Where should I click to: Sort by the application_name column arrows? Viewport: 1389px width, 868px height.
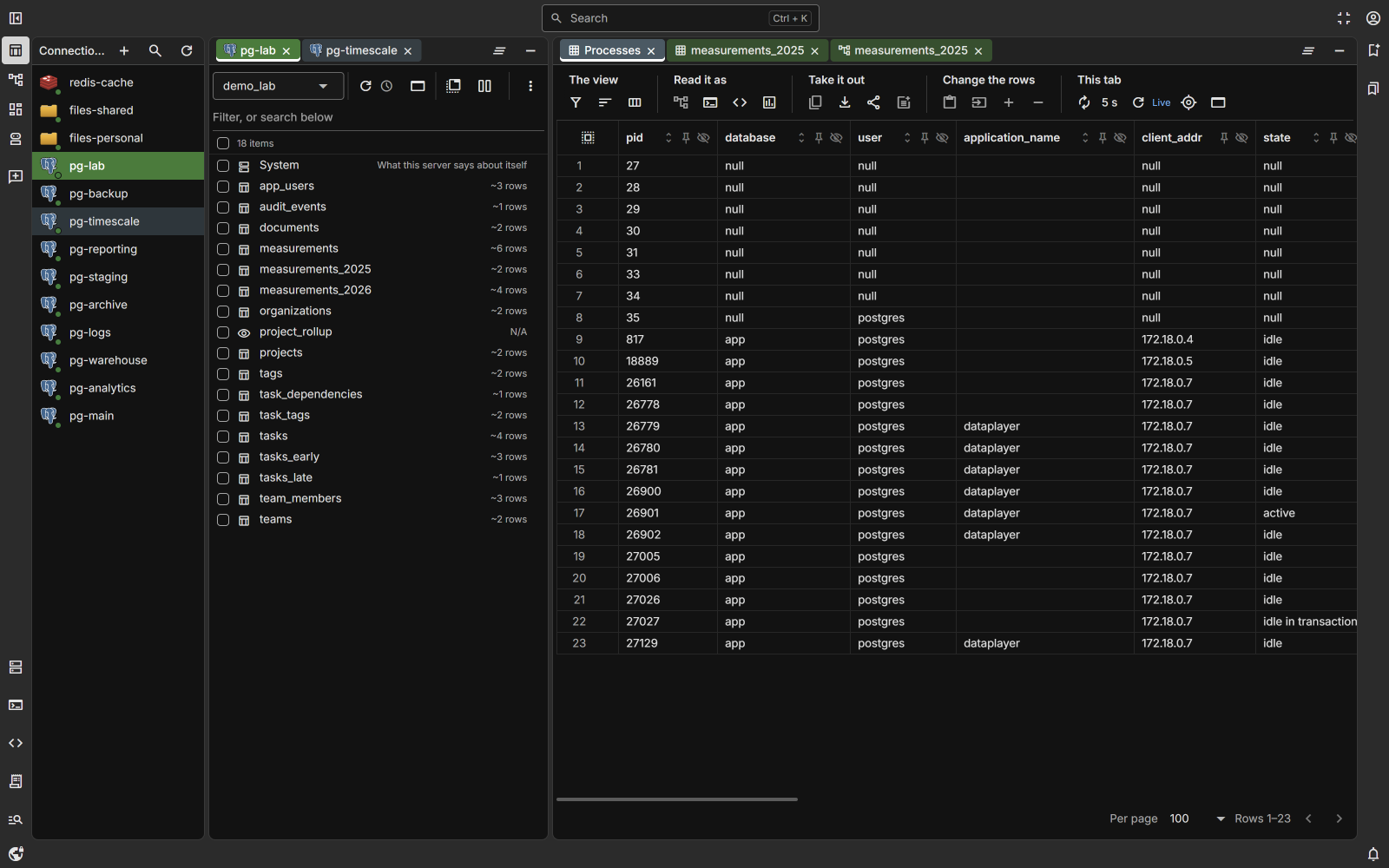[1085, 138]
